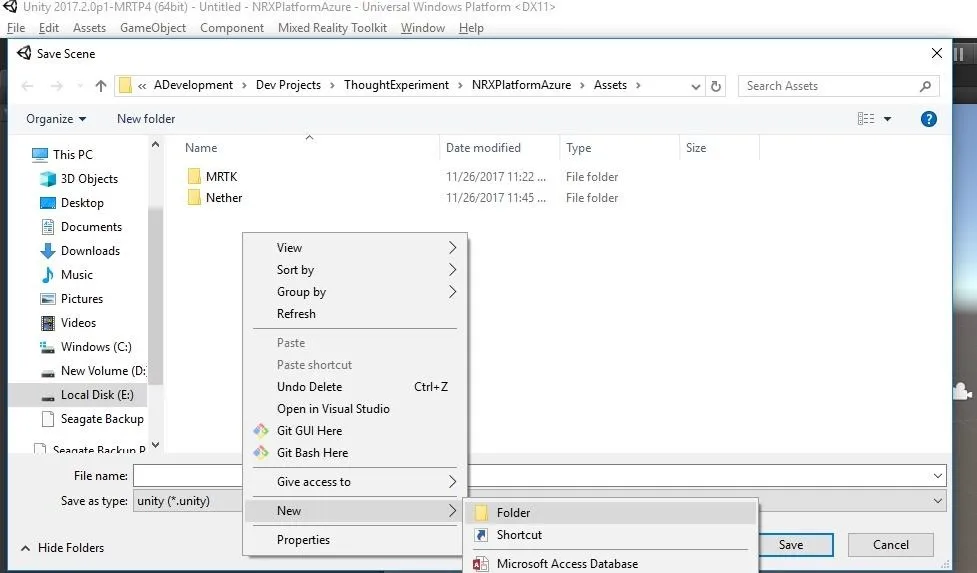Open Unity's GameObject menu

click(153, 28)
